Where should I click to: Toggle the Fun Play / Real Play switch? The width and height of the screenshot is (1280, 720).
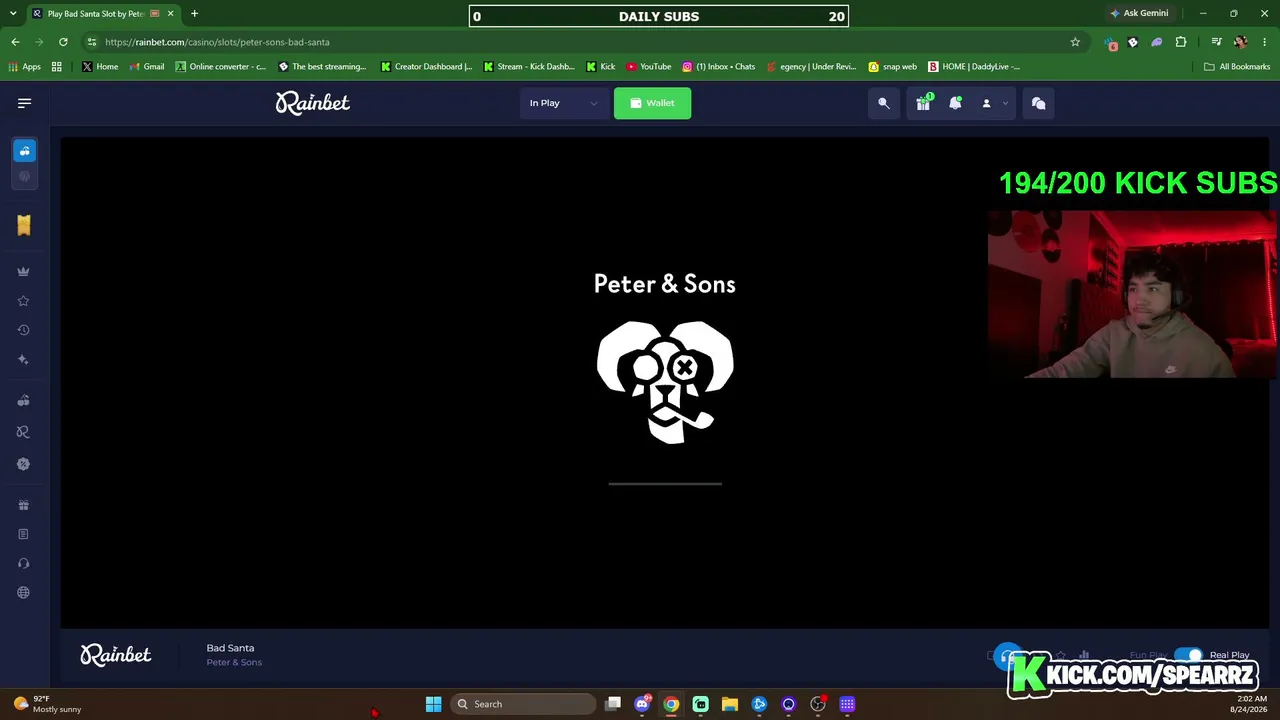[x=1188, y=655]
